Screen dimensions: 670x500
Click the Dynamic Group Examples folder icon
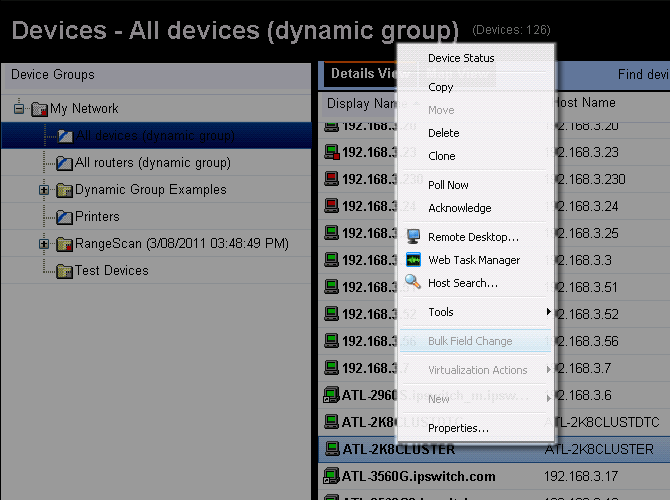(65, 190)
